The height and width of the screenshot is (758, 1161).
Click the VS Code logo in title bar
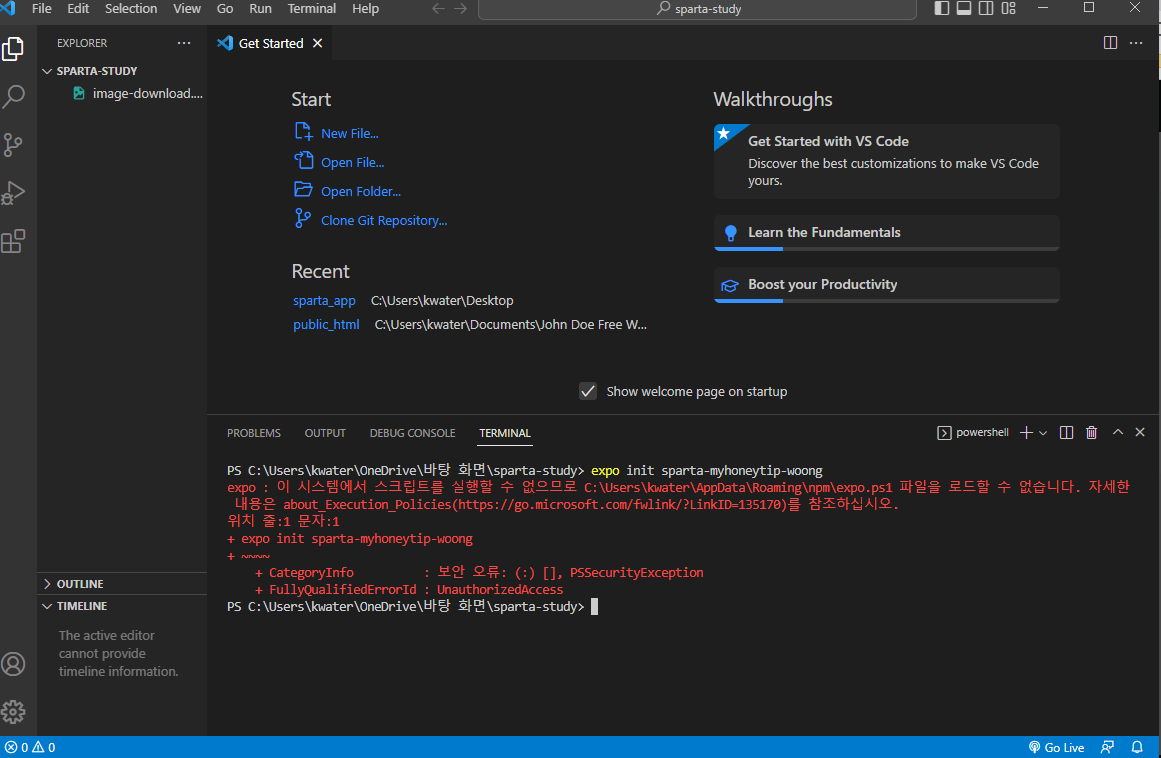(x=9, y=8)
